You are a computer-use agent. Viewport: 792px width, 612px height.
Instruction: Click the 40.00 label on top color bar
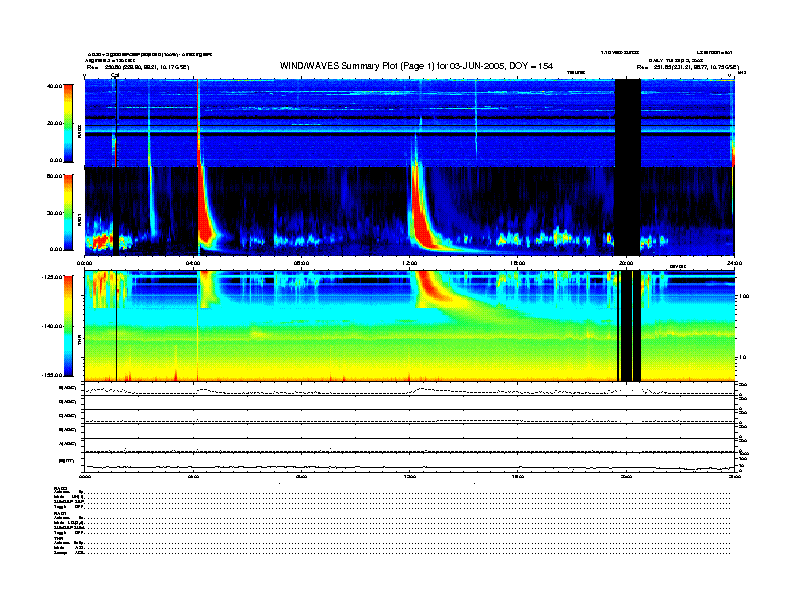54,86
